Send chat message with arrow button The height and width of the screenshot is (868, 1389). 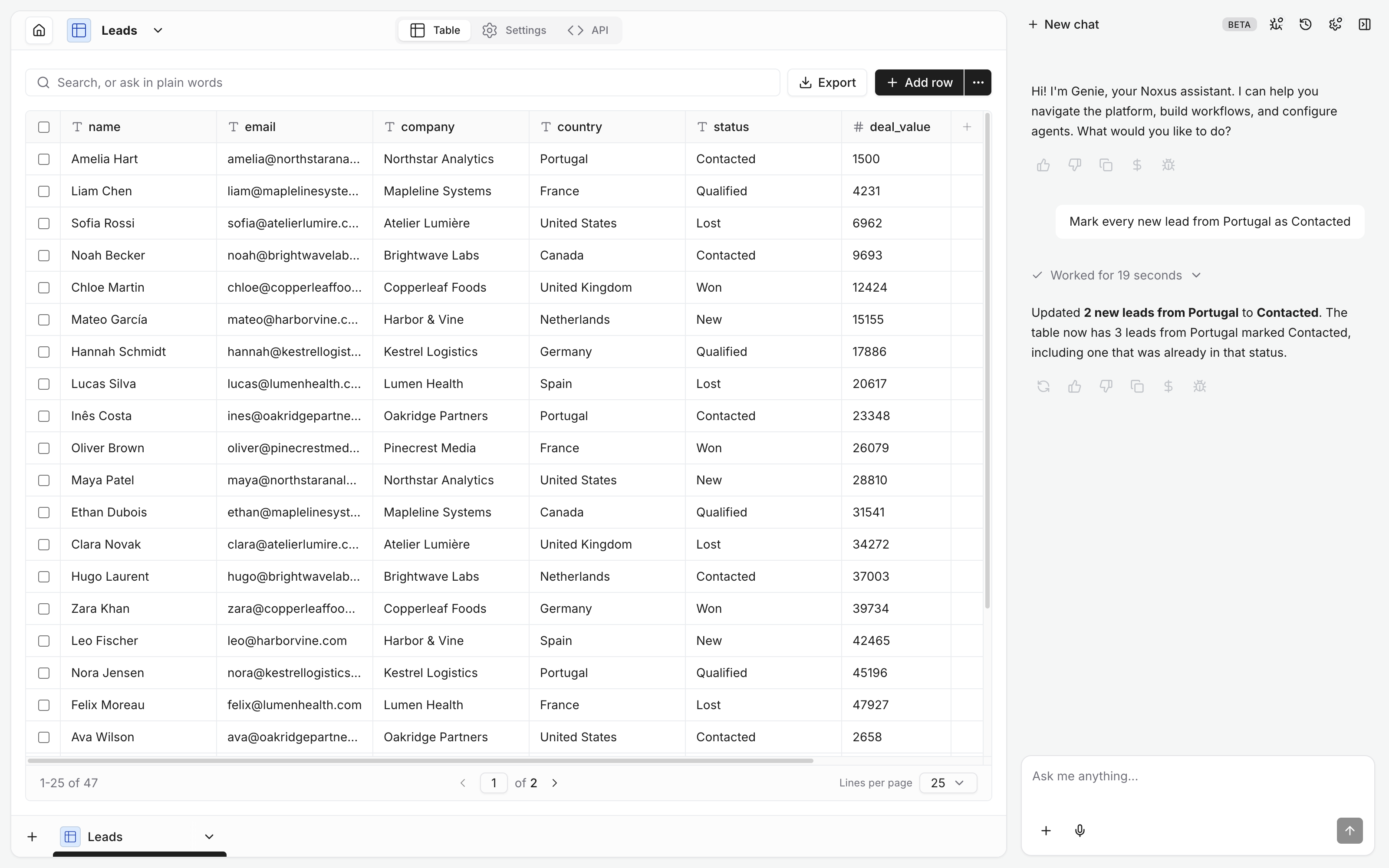coord(1350,831)
